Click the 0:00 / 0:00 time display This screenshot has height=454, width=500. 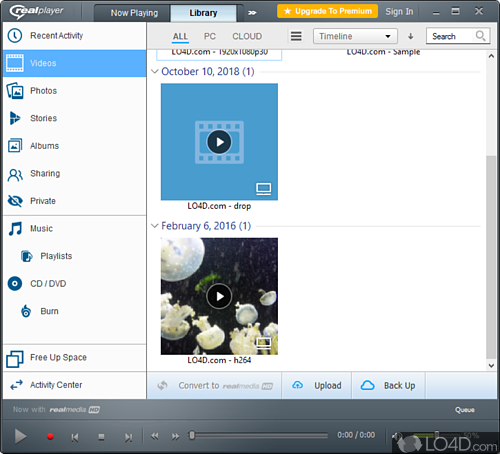356,435
